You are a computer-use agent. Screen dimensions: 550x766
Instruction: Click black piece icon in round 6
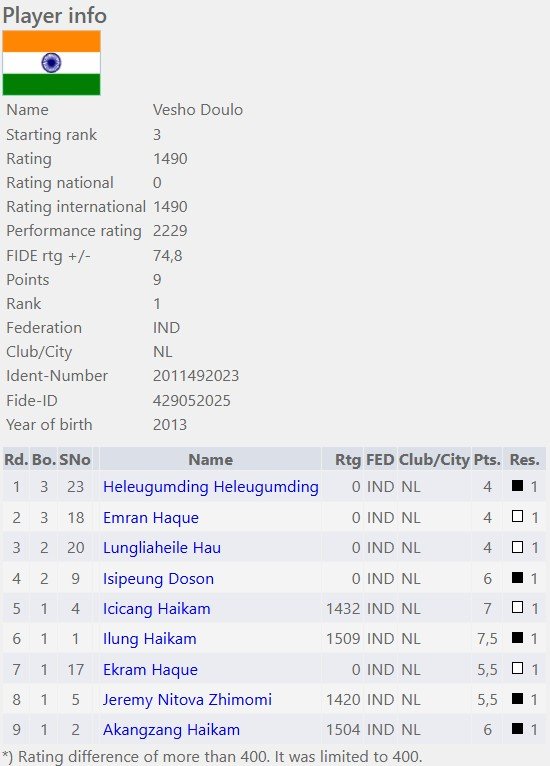pos(517,638)
